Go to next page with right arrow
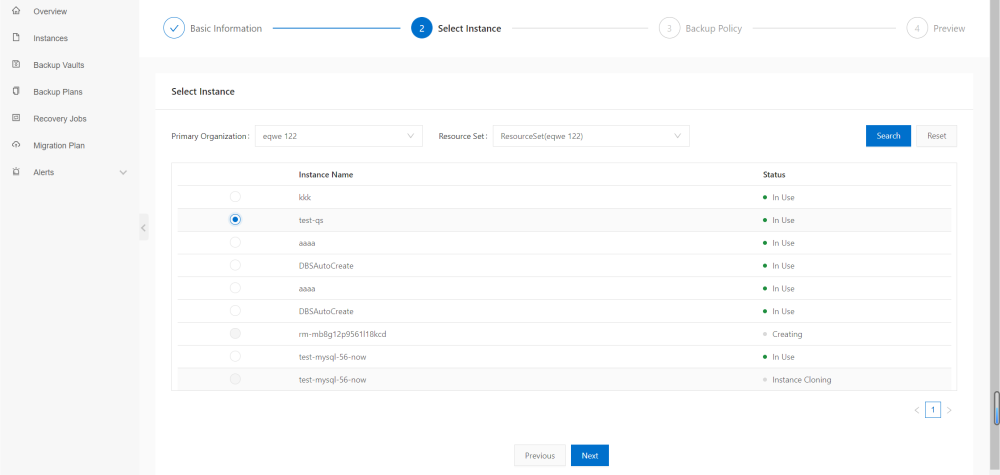Image resolution: width=1000 pixels, height=475 pixels. click(949, 410)
